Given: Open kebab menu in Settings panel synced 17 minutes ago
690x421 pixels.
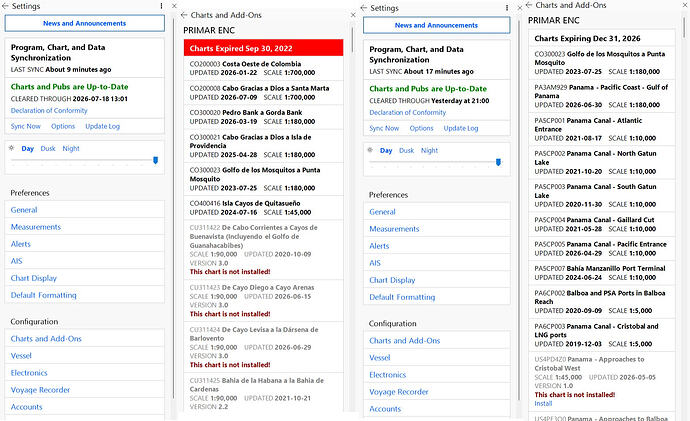Looking at the screenshot, I should pos(507,8).
